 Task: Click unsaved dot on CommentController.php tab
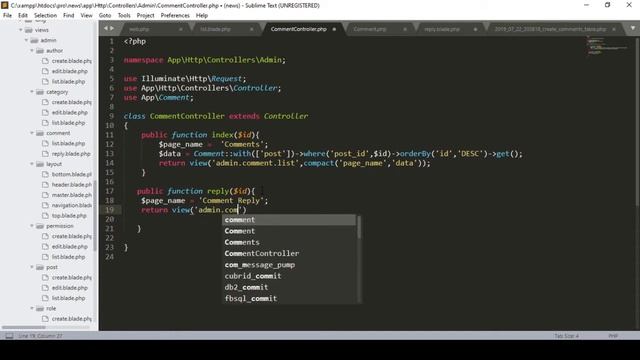[334, 29]
